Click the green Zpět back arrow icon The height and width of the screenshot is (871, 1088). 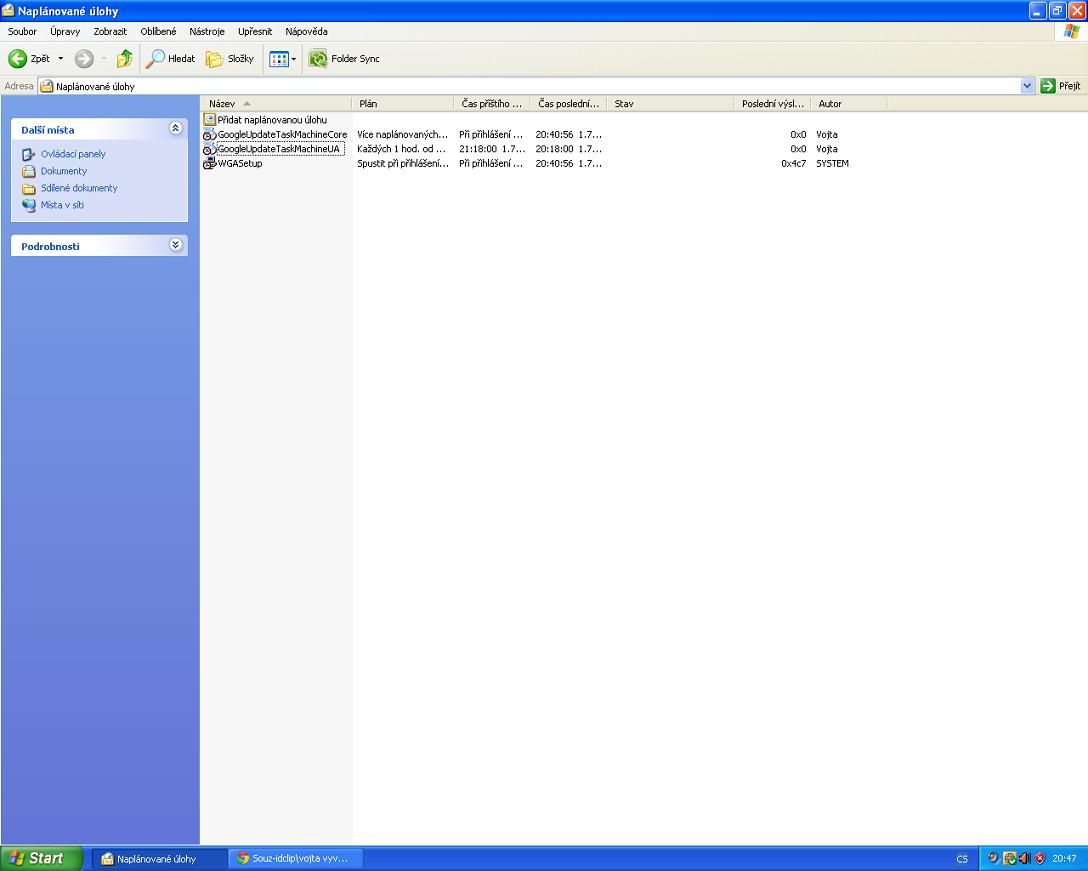coord(17,59)
